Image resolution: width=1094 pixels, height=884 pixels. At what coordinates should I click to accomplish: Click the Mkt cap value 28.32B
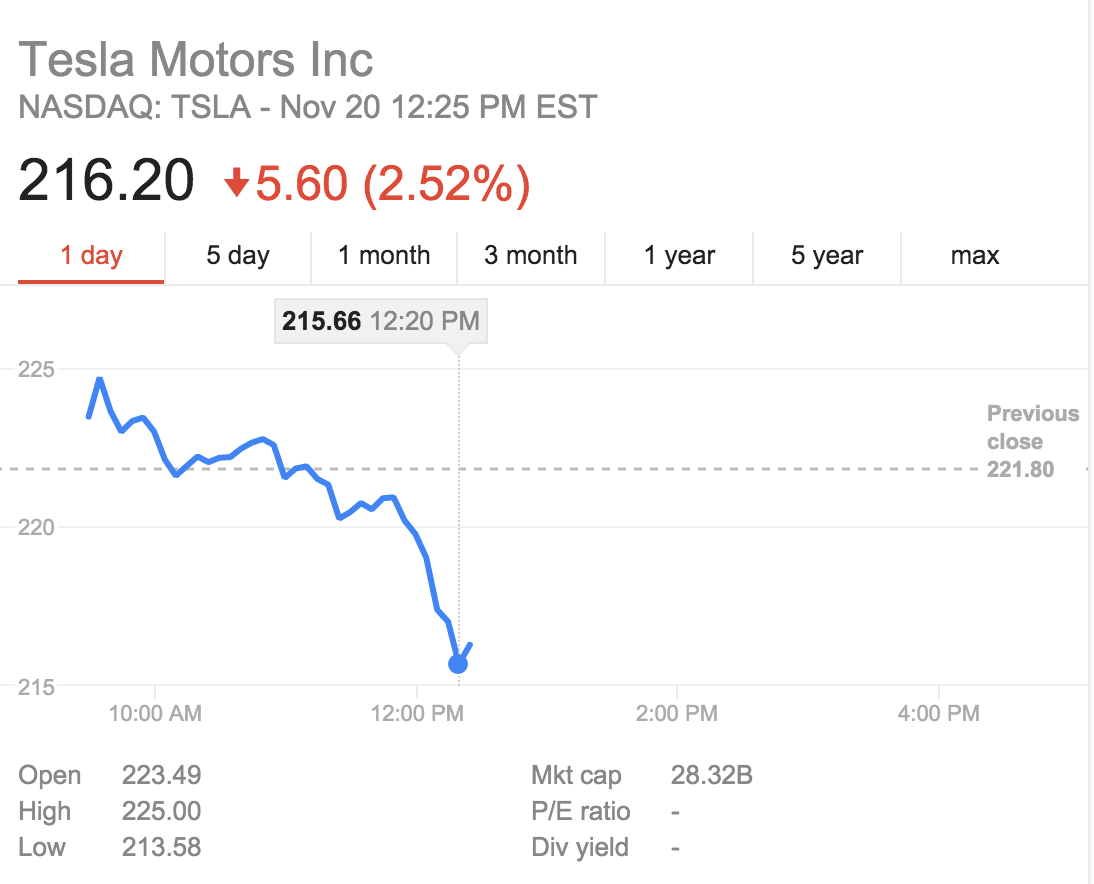711,775
